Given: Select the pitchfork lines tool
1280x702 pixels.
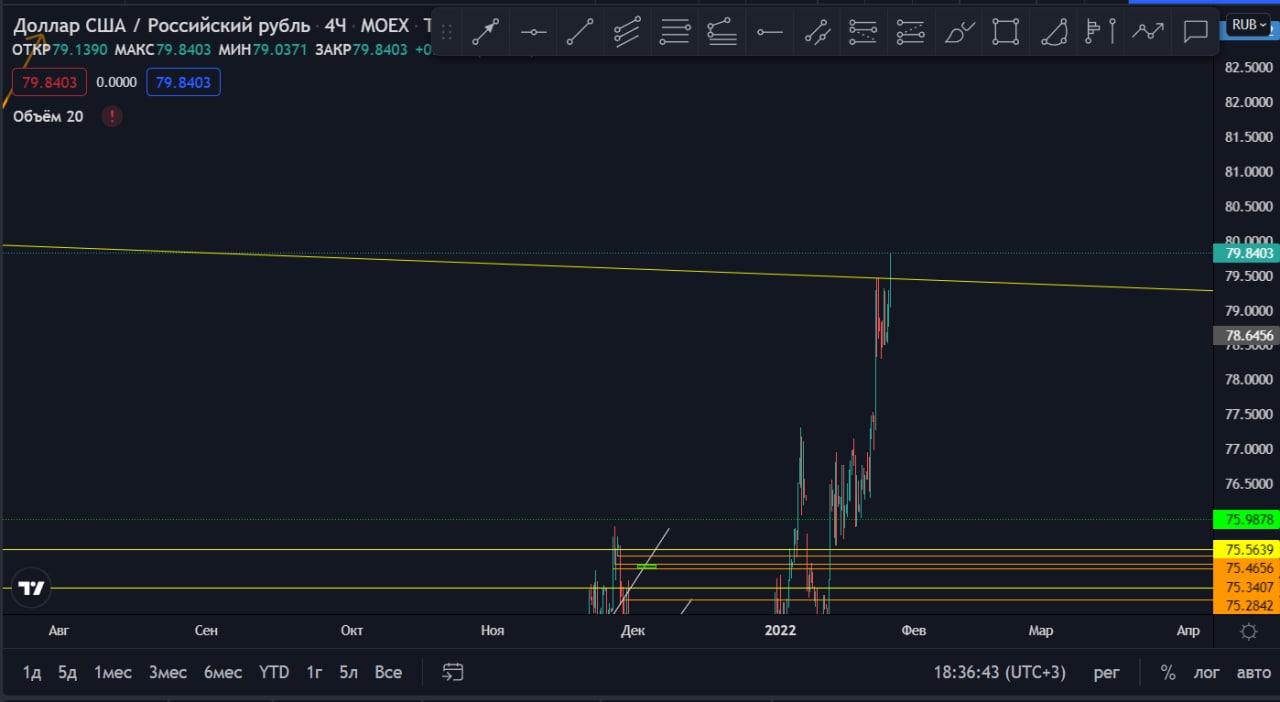Looking at the screenshot, I should coord(675,32).
